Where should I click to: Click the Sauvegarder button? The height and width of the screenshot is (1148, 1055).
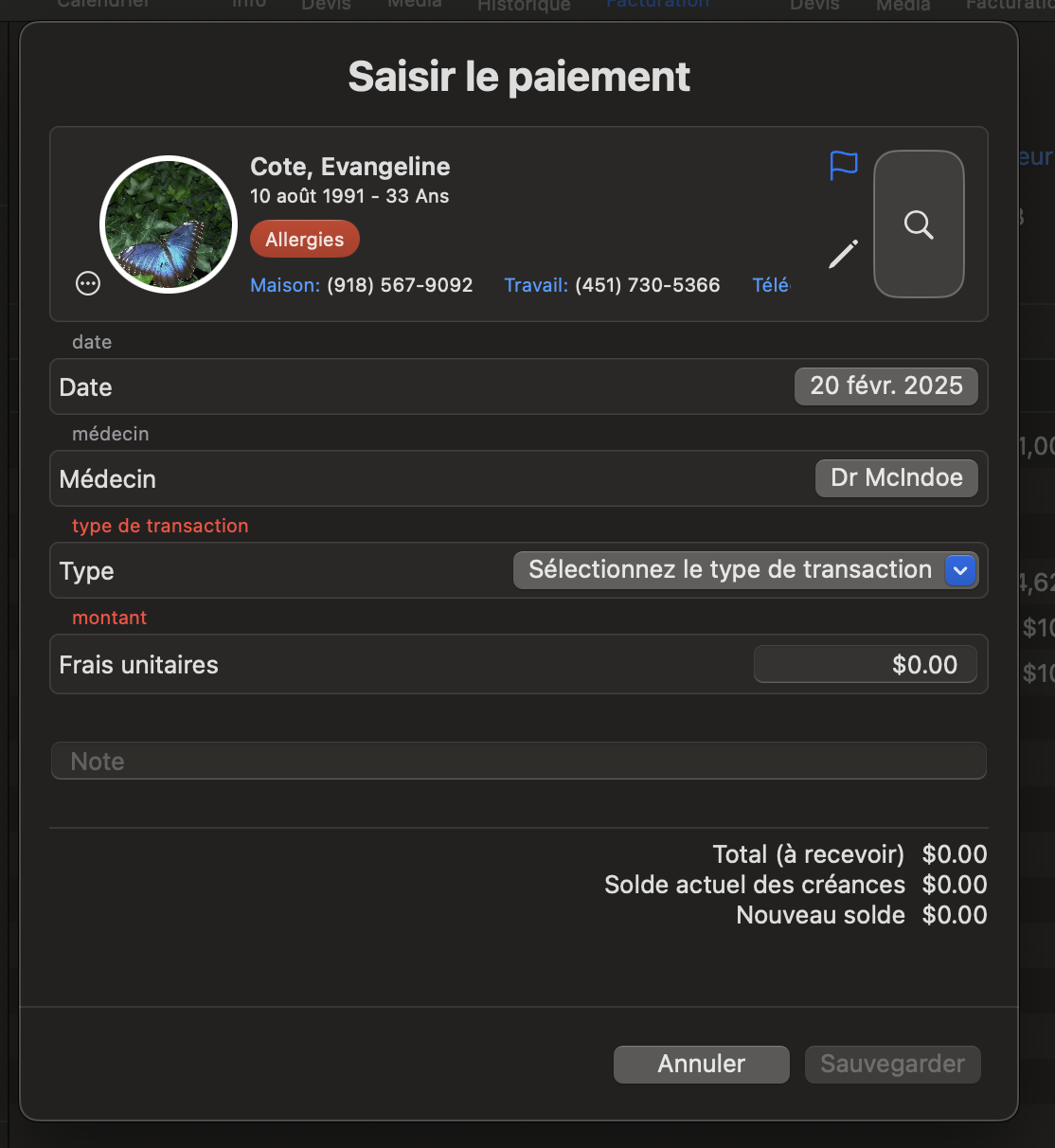(893, 1065)
